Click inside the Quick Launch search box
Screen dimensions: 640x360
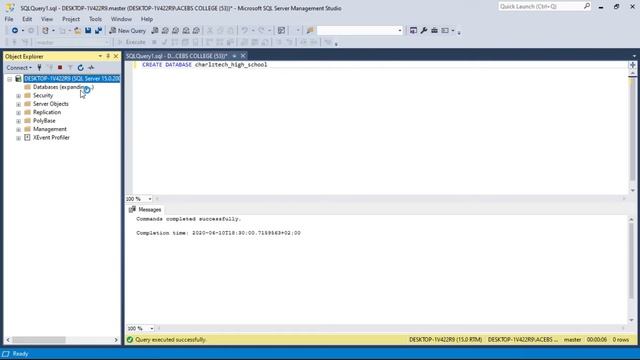540,7
